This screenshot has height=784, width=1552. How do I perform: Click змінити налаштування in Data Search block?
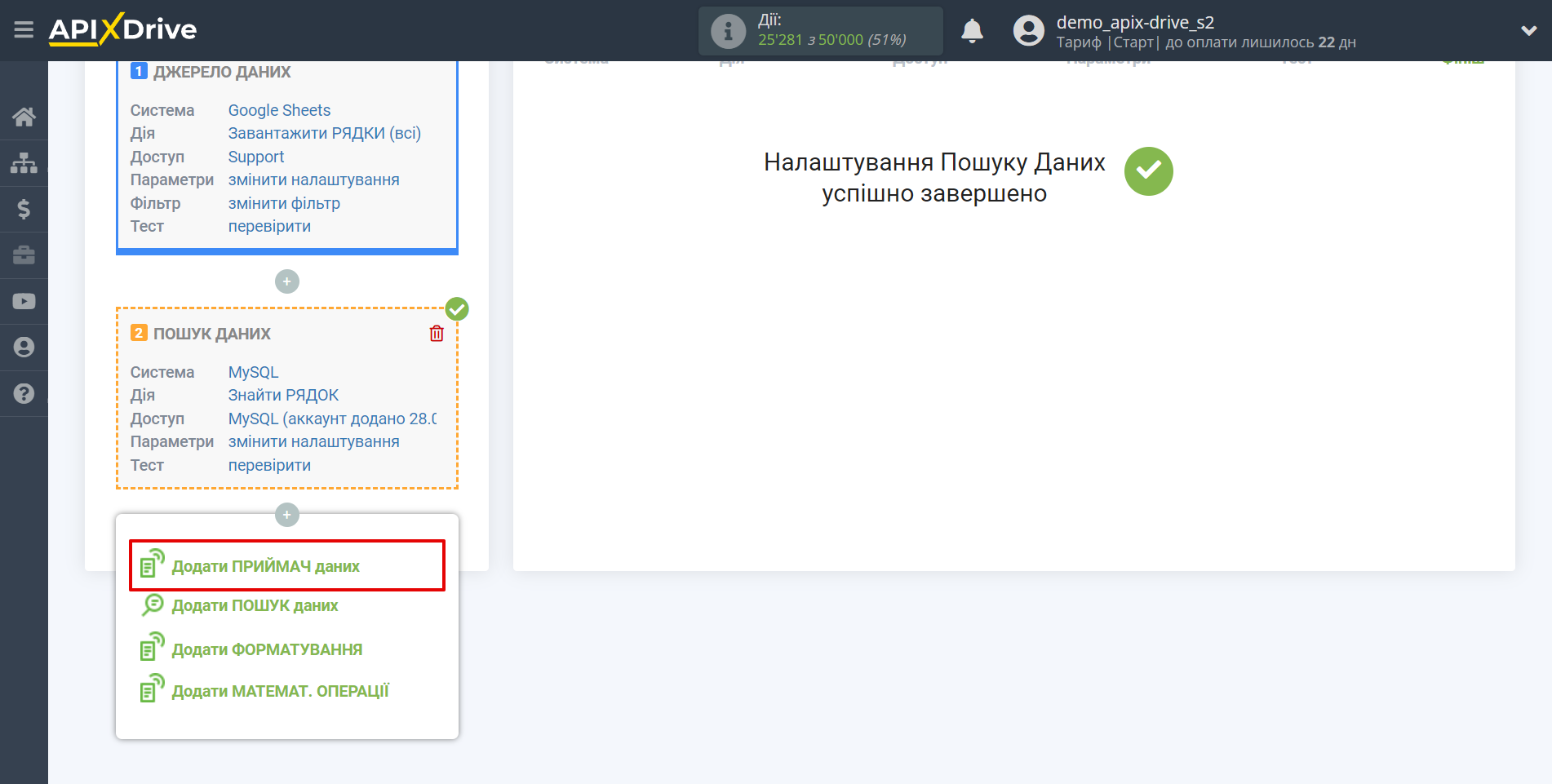313,441
